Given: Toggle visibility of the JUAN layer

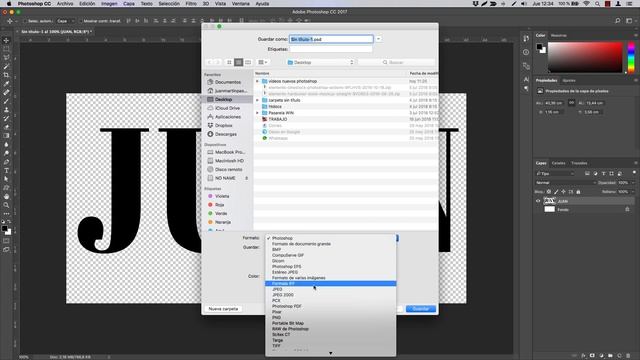Looking at the screenshot, I should coord(538,201).
